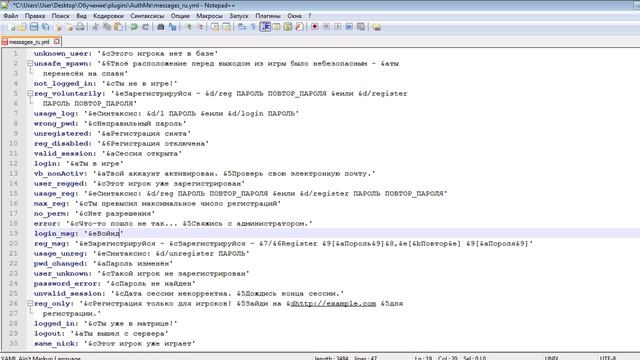Click the Close document toolbar icon

coord(58,27)
